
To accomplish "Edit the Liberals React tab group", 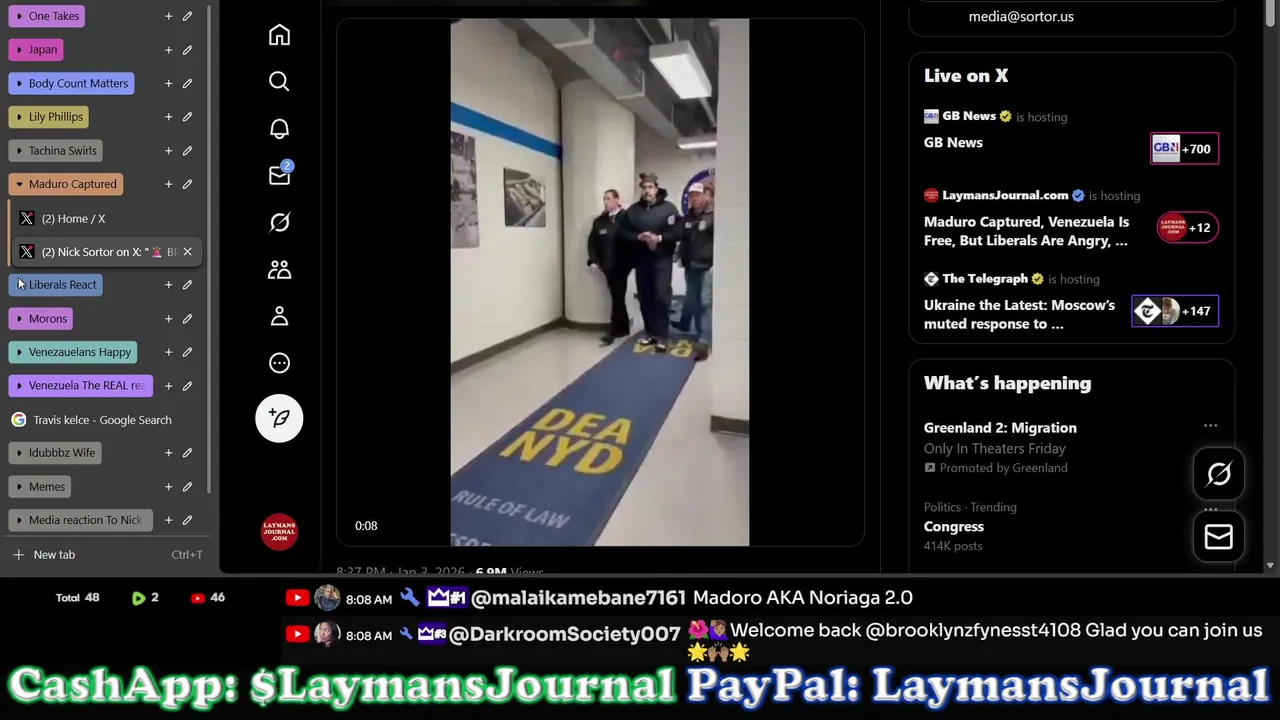I will pyautogui.click(x=187, y=285).
